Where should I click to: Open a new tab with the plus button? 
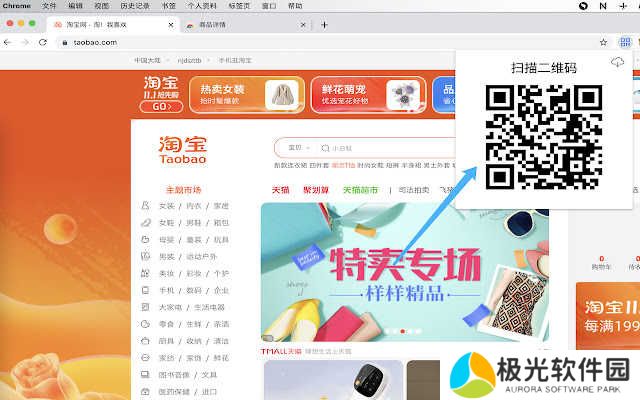[324, 24]
